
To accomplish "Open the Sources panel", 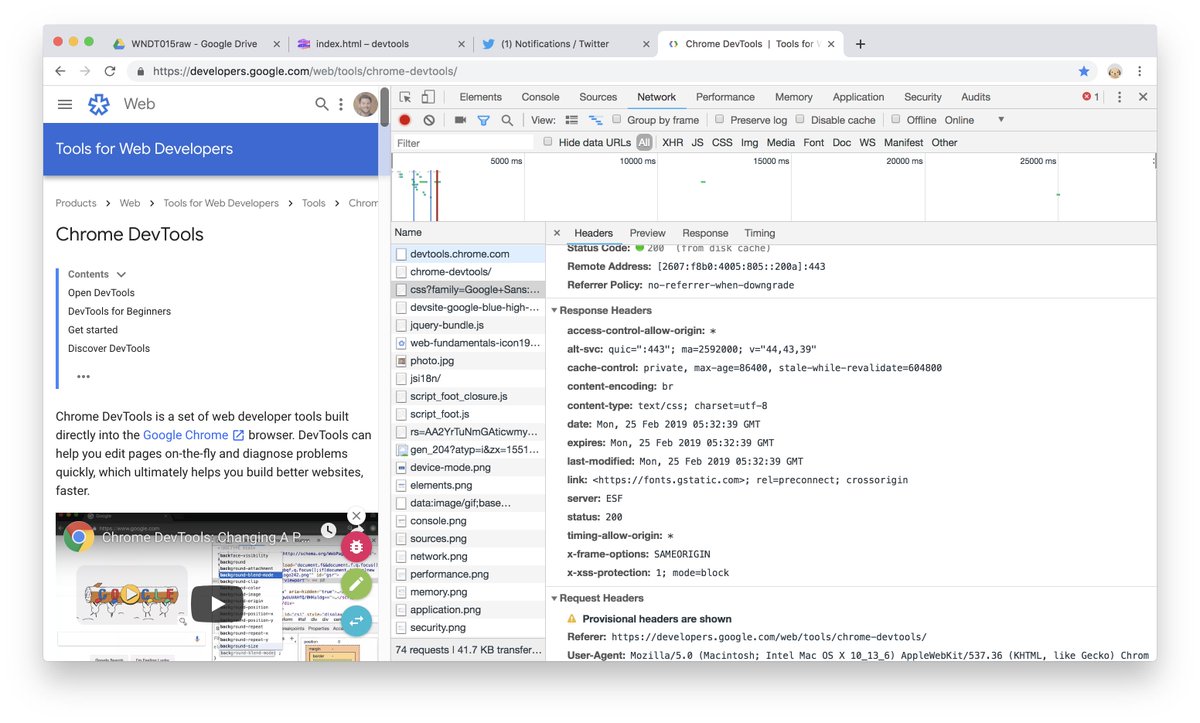I will click(x=598, y=97).
